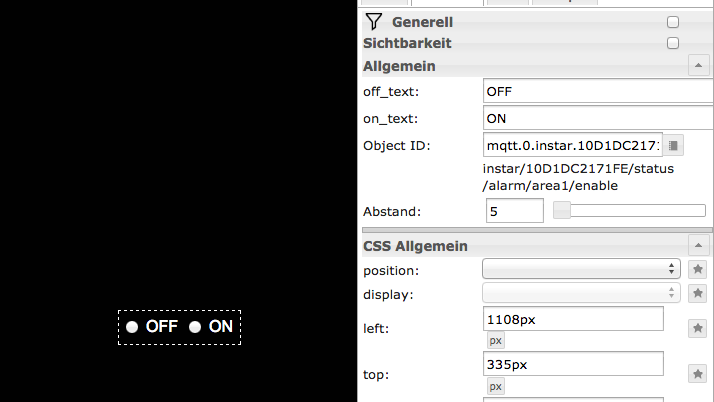Click into the Object ID text field
Screen dimensions: 714x402
(573, 145)
